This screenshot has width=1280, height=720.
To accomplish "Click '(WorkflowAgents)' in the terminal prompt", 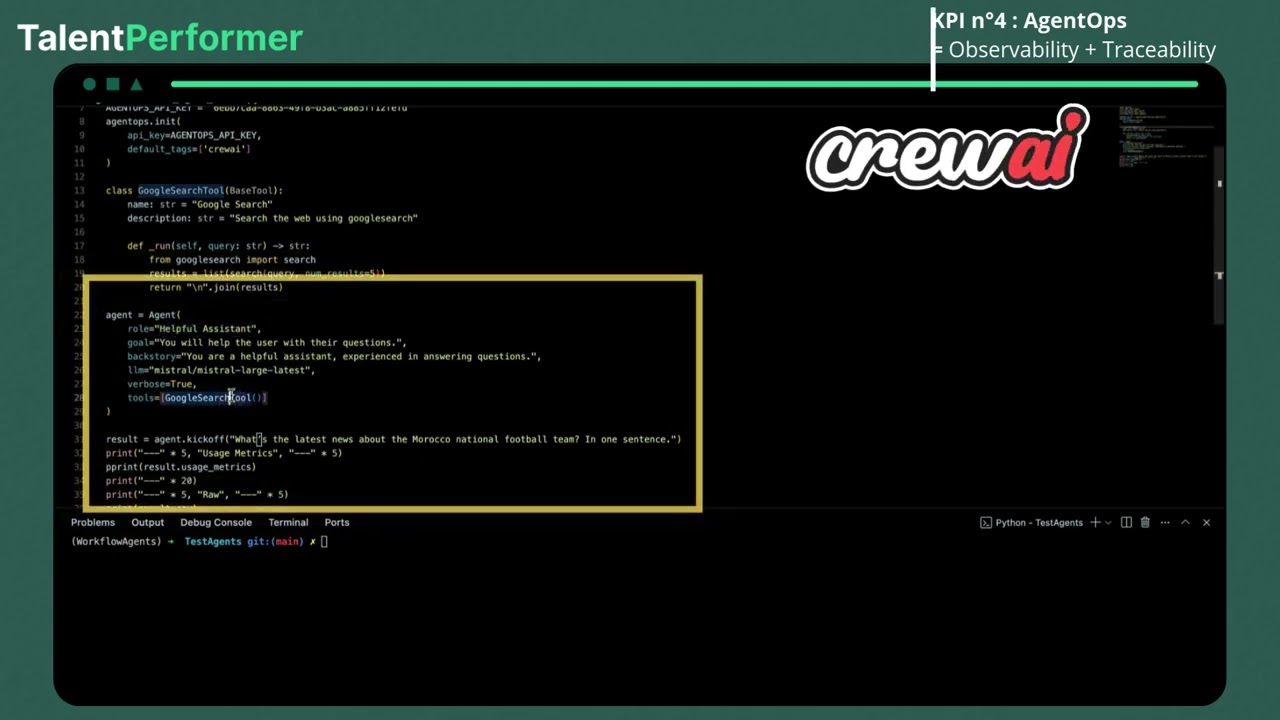I will [x=116, y=541].
